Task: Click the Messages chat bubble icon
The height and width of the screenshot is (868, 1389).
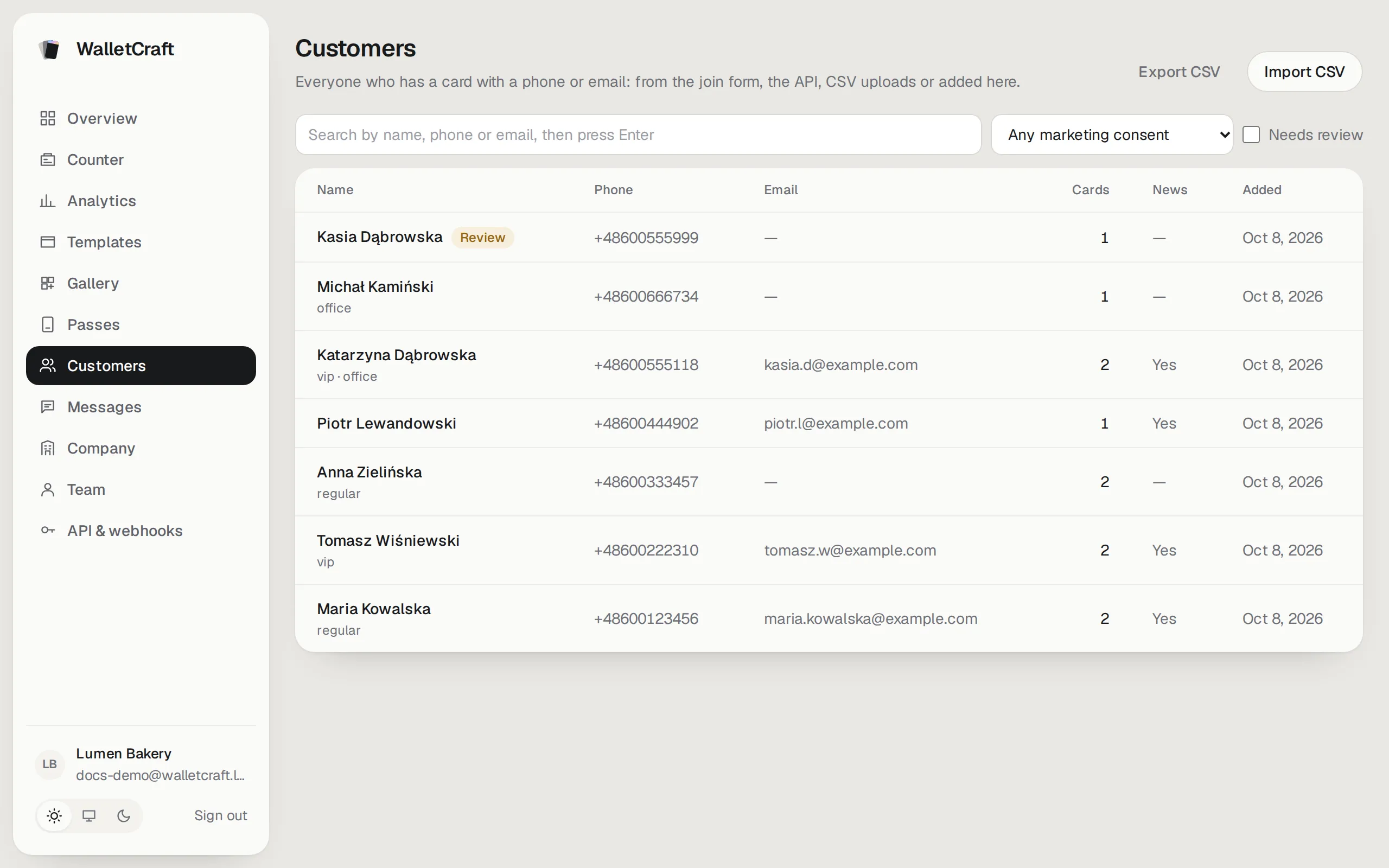Action: [48, 407]
